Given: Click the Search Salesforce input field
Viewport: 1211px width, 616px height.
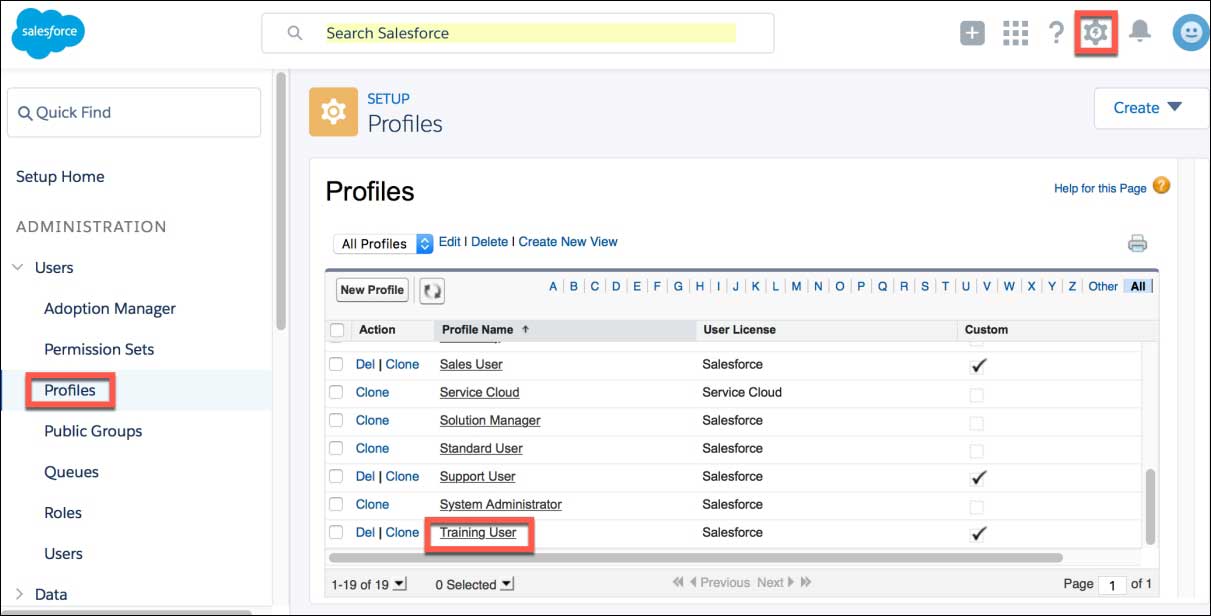Looking at the screenshot, I should coord(530,33).
